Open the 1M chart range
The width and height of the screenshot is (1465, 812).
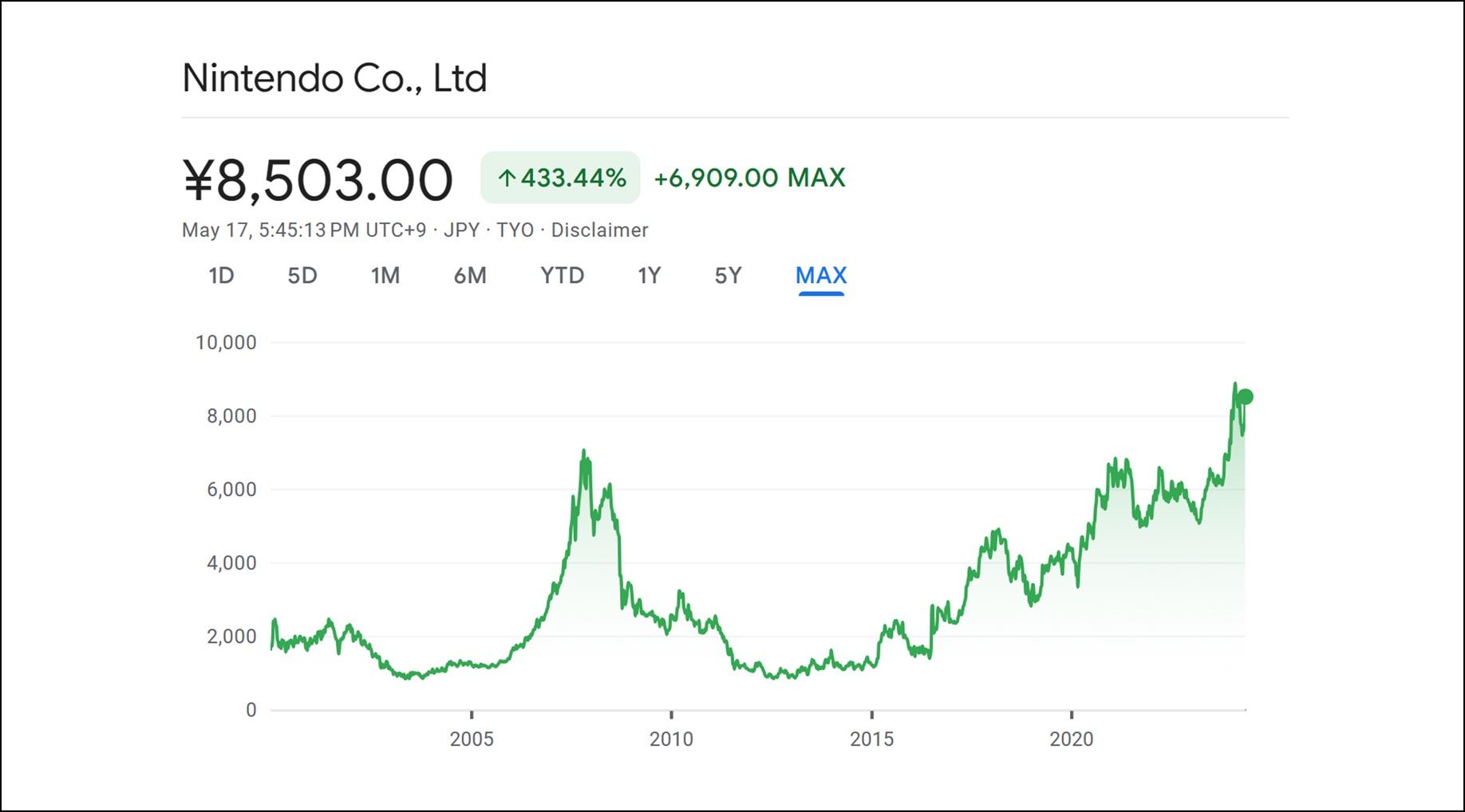tap(385, 276)
